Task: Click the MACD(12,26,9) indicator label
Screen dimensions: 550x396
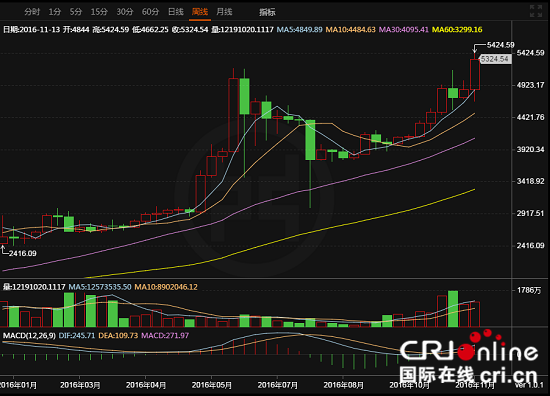Action: pos(29,336)
